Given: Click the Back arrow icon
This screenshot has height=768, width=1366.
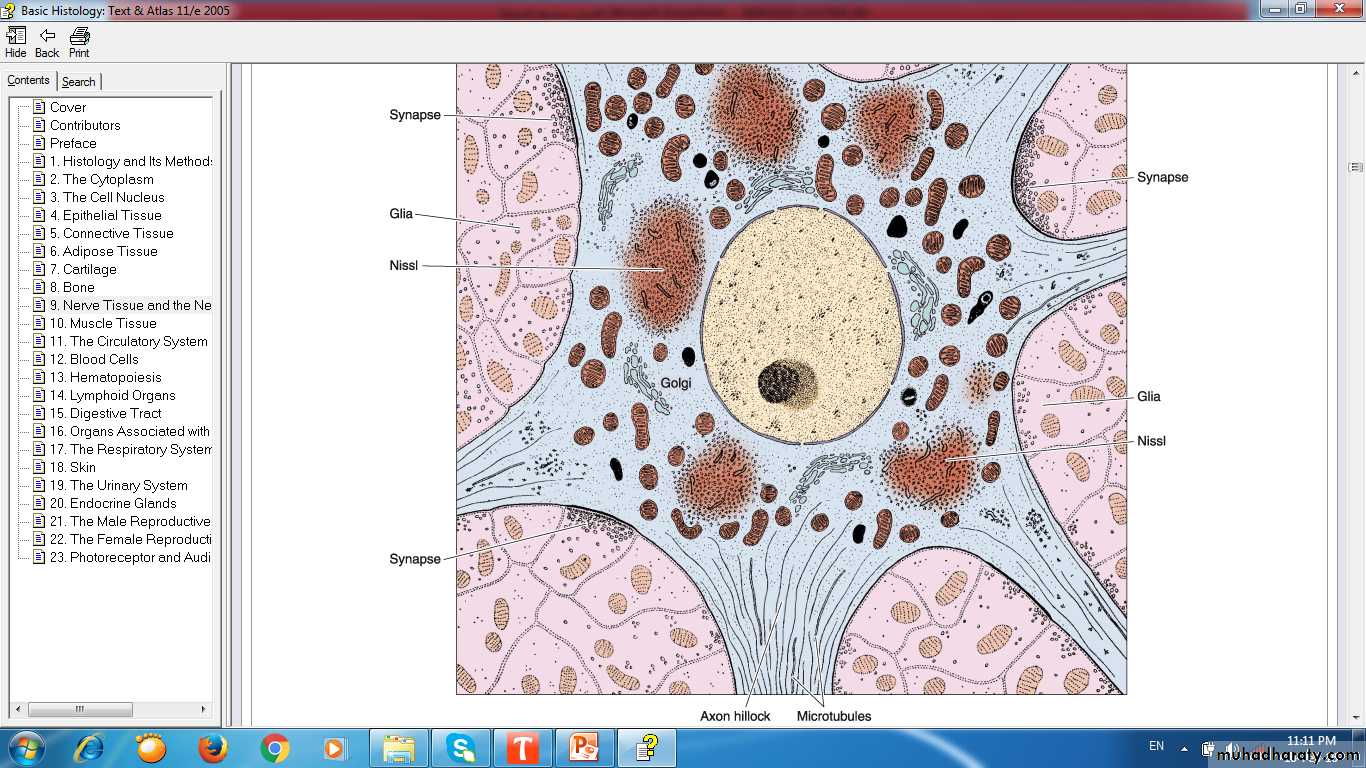Looking at the screenshot, I should click(47, 42).
